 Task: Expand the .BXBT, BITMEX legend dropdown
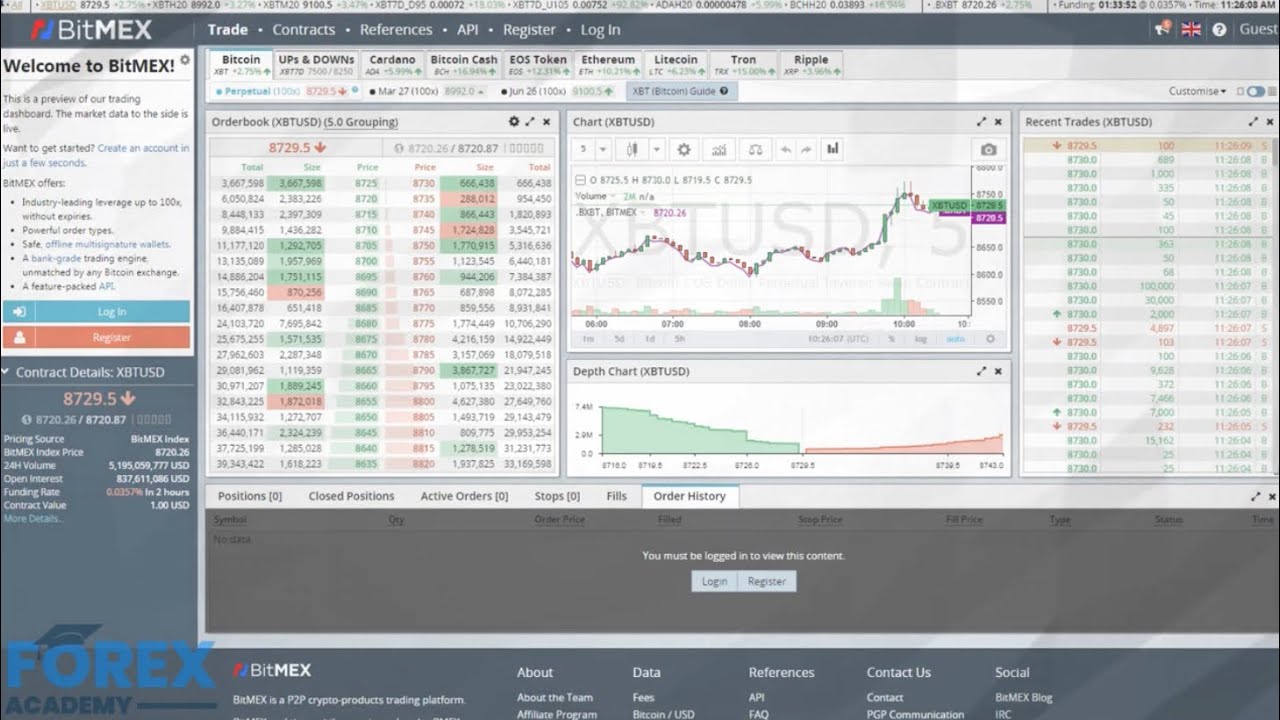point(645,212)
